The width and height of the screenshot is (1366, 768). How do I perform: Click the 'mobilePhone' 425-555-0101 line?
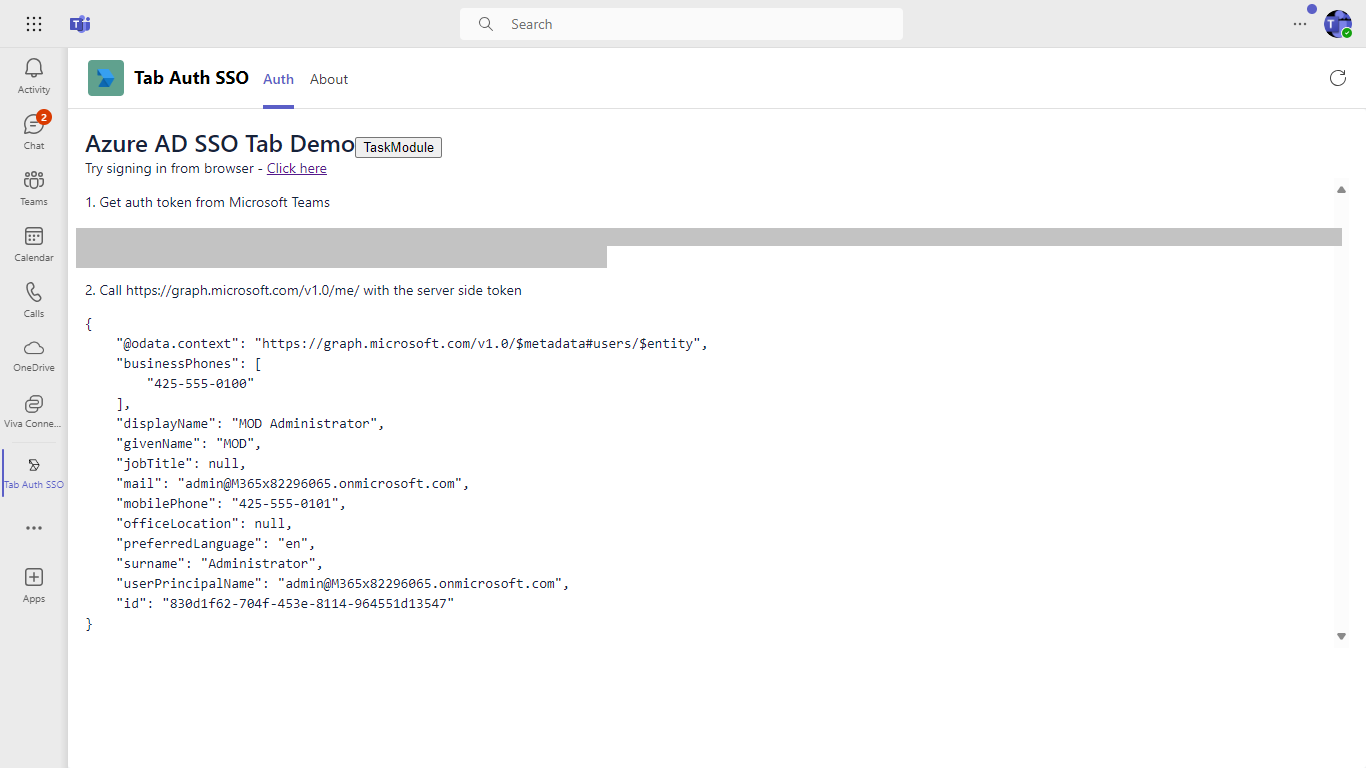pyautogui.click(x=231, y=503)
